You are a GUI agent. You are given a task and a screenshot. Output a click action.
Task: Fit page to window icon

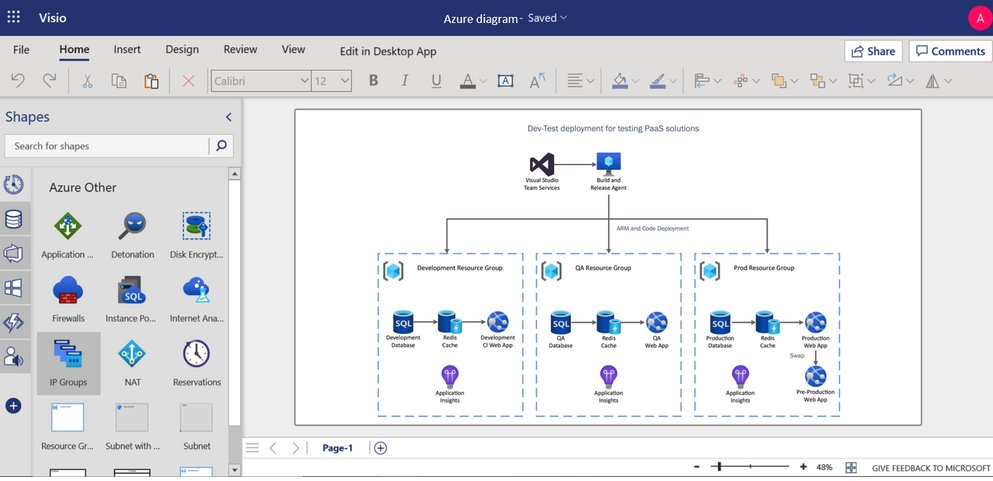click(851, 468)
